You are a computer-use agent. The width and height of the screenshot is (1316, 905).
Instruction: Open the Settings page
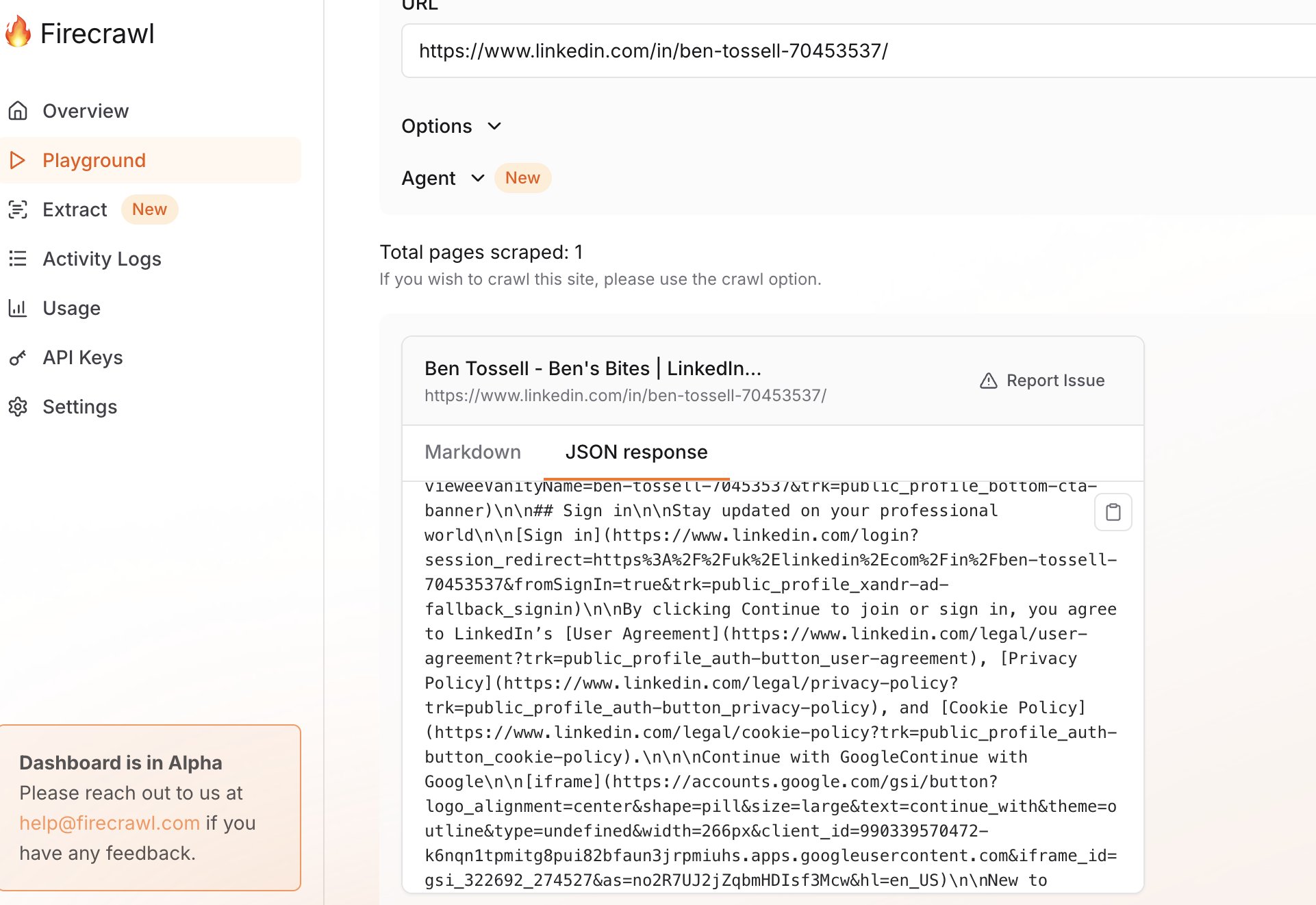(x=151, y=407)
